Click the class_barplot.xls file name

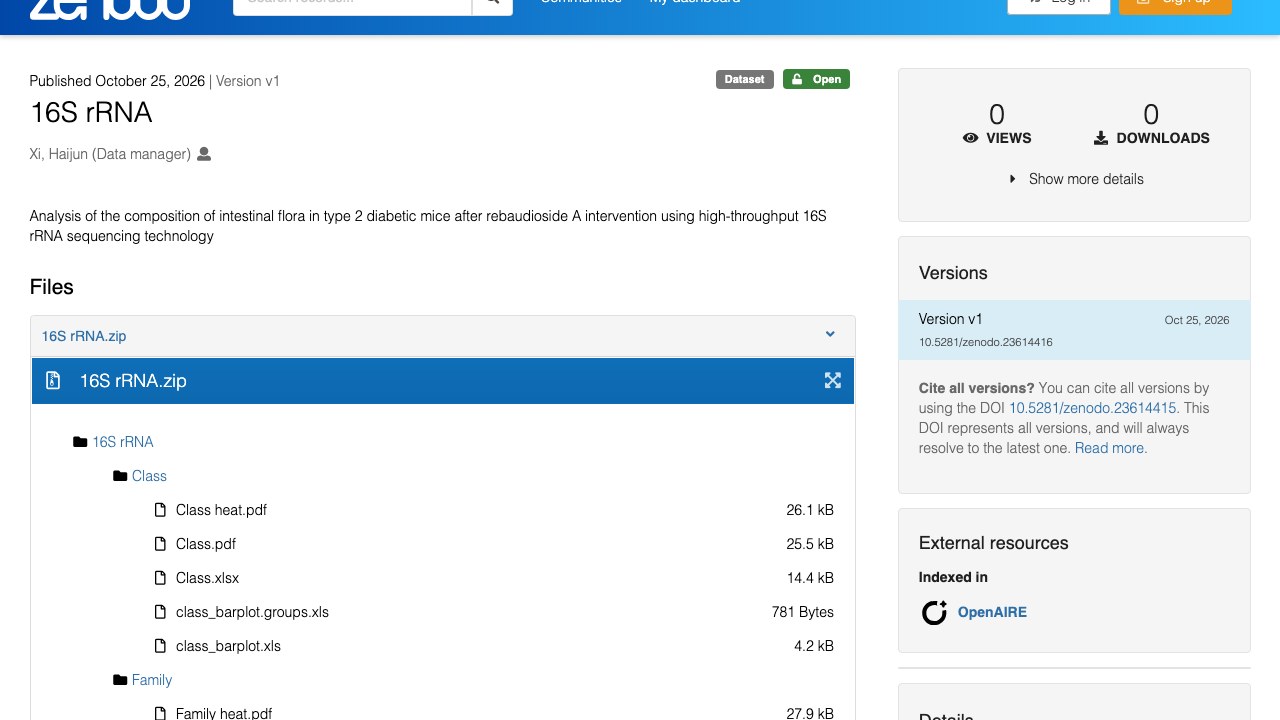[228, 646]
